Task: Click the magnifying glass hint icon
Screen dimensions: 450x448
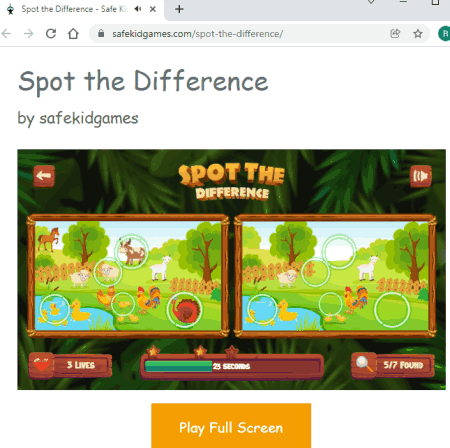Action: pos(364,365)
